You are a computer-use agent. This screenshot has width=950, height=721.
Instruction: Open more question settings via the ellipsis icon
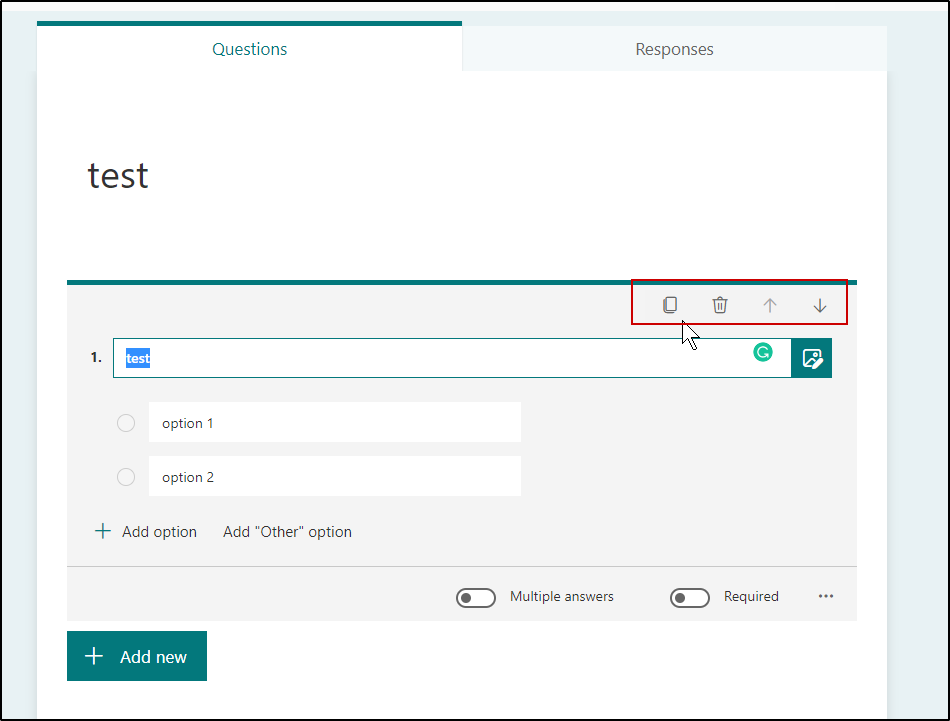(826, 596)
